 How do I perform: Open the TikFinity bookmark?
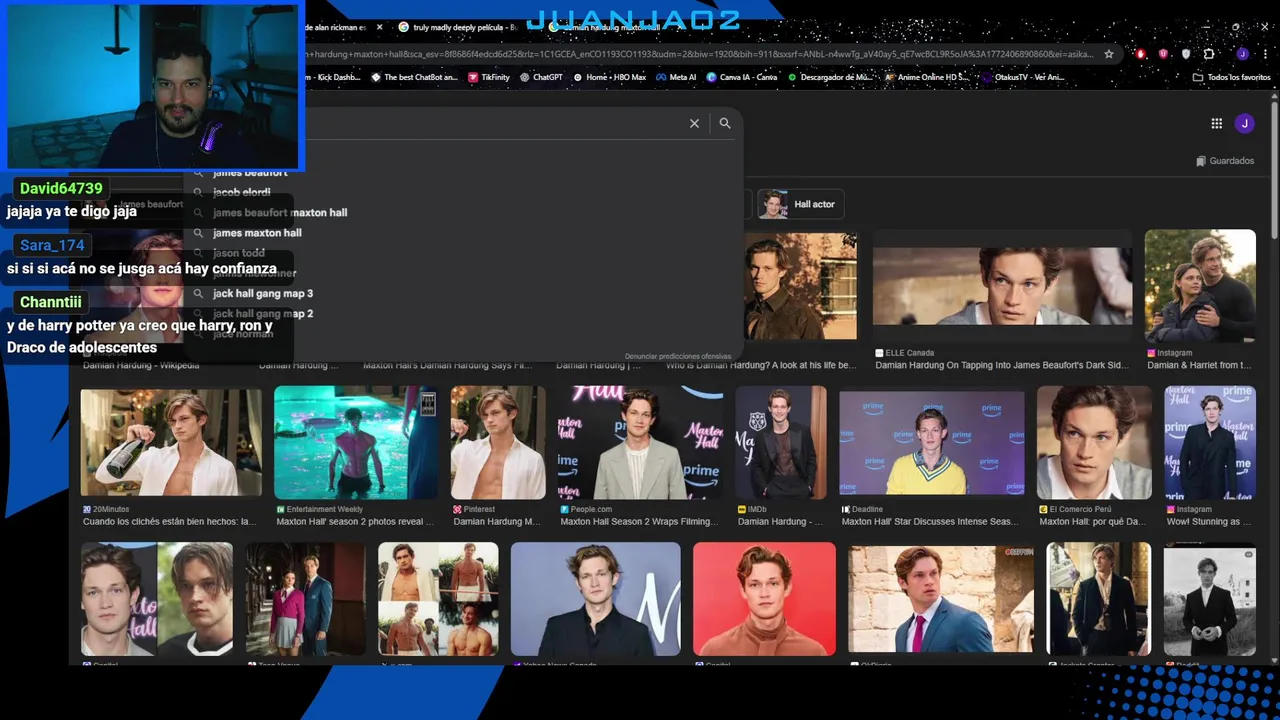(488, 77)
